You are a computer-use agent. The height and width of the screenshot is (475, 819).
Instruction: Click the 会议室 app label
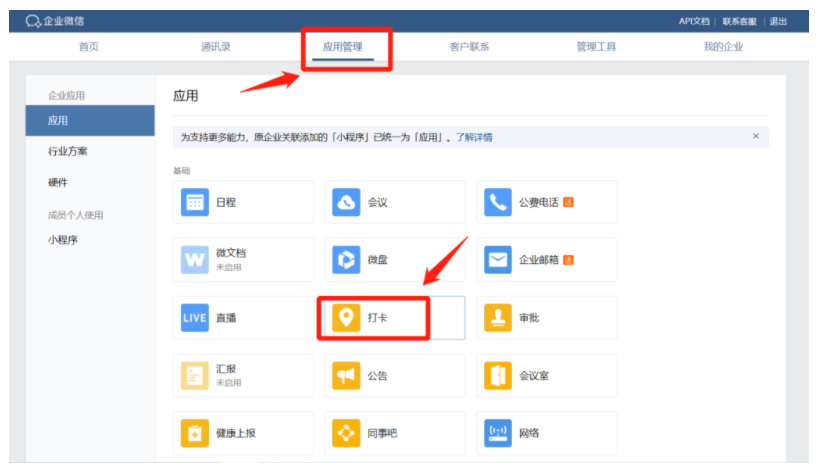[x=534, y=375]
